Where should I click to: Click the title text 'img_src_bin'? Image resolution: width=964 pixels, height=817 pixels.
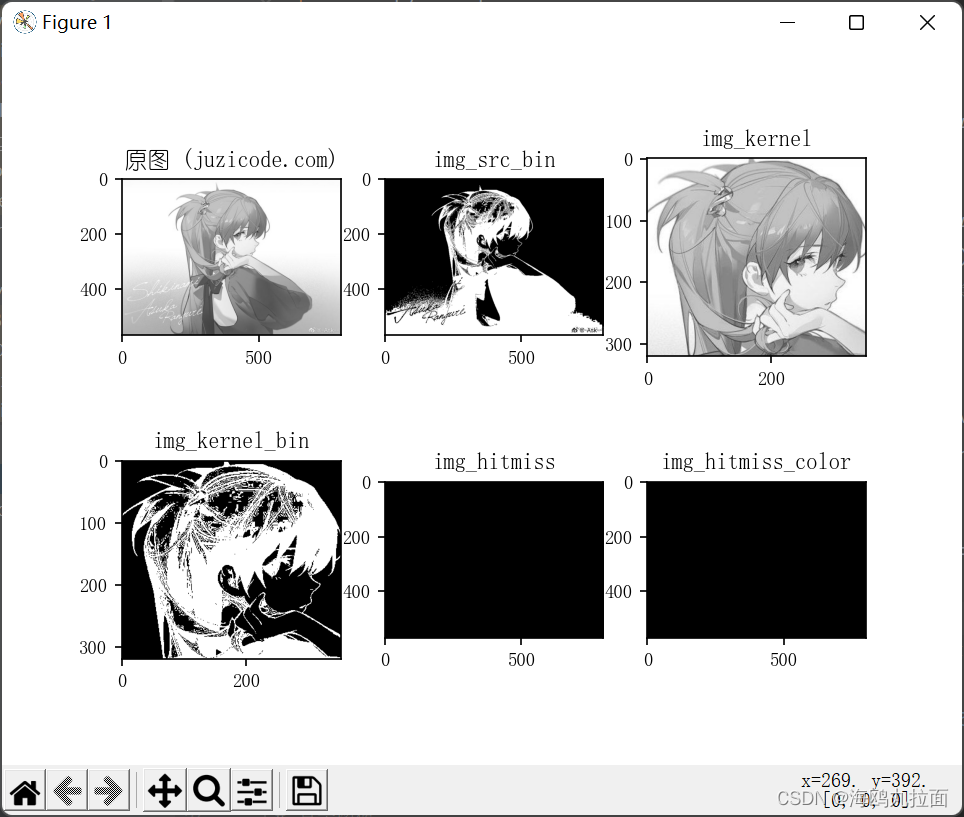(495, 160)
